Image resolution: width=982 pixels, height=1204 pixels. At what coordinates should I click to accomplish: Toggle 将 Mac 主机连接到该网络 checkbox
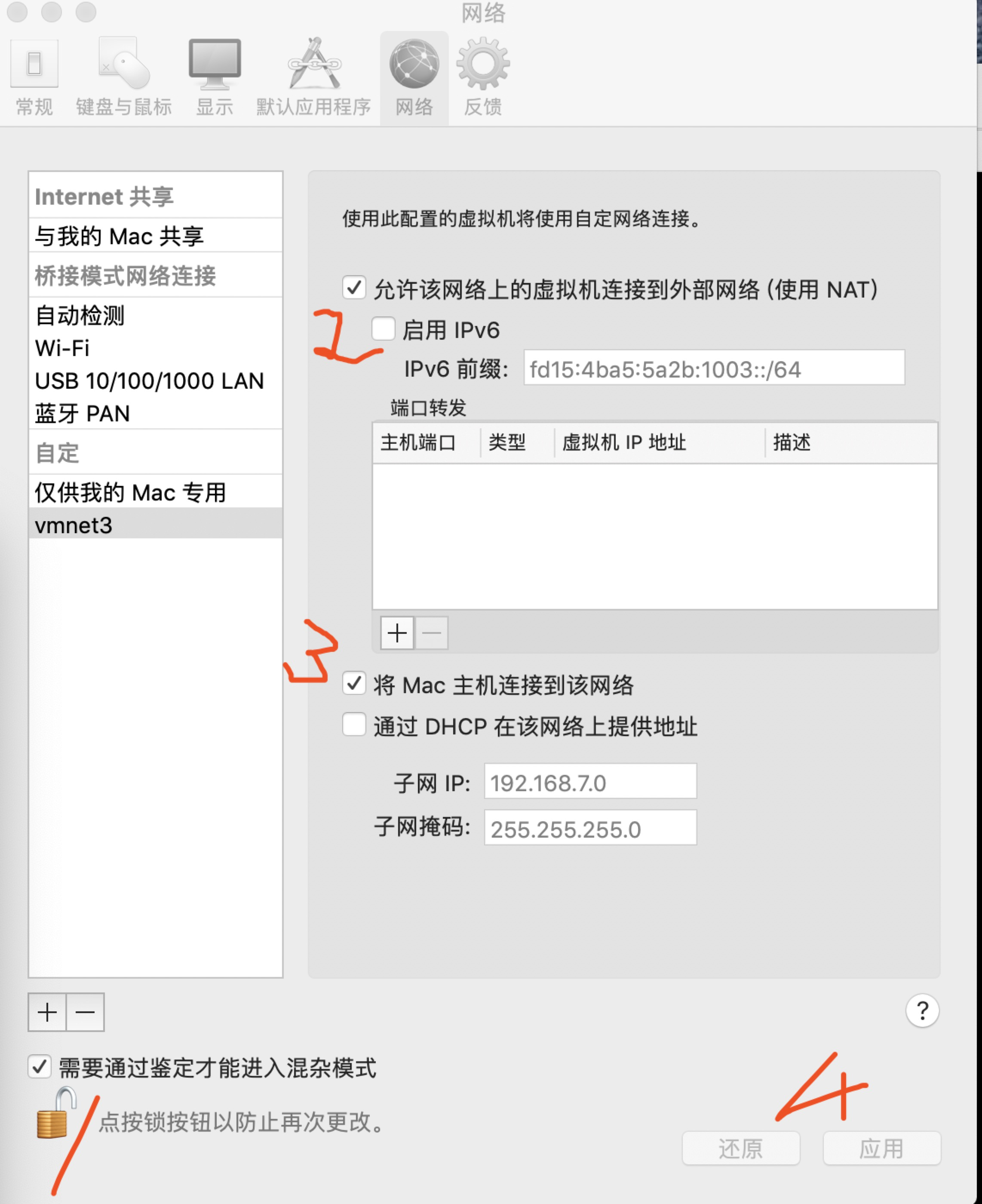[354, 684]
